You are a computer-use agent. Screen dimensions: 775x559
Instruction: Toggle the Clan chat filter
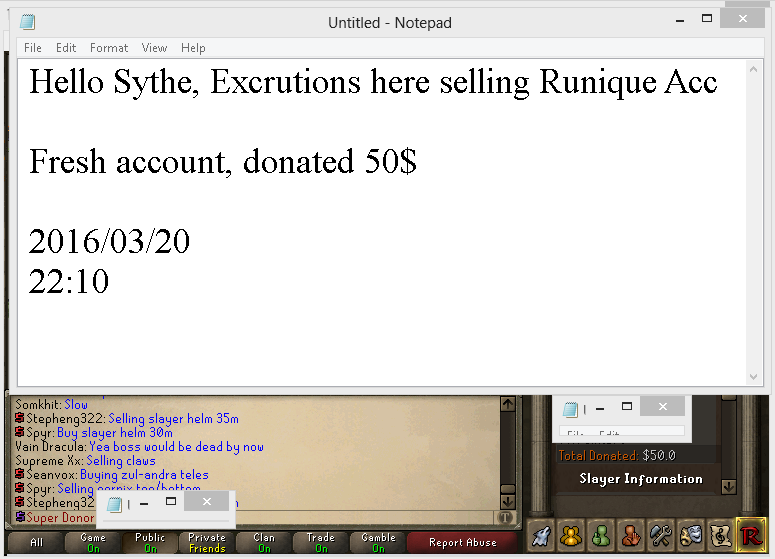264,542
